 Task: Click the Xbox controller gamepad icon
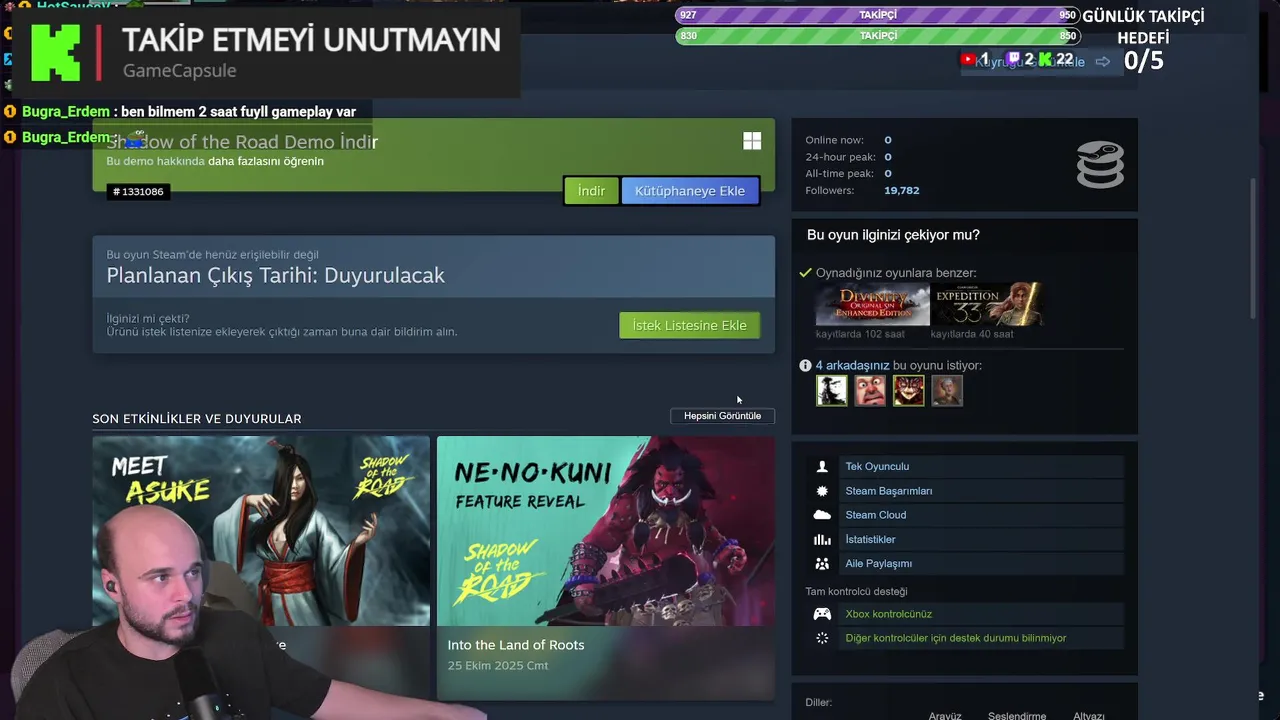pos(822,614)
